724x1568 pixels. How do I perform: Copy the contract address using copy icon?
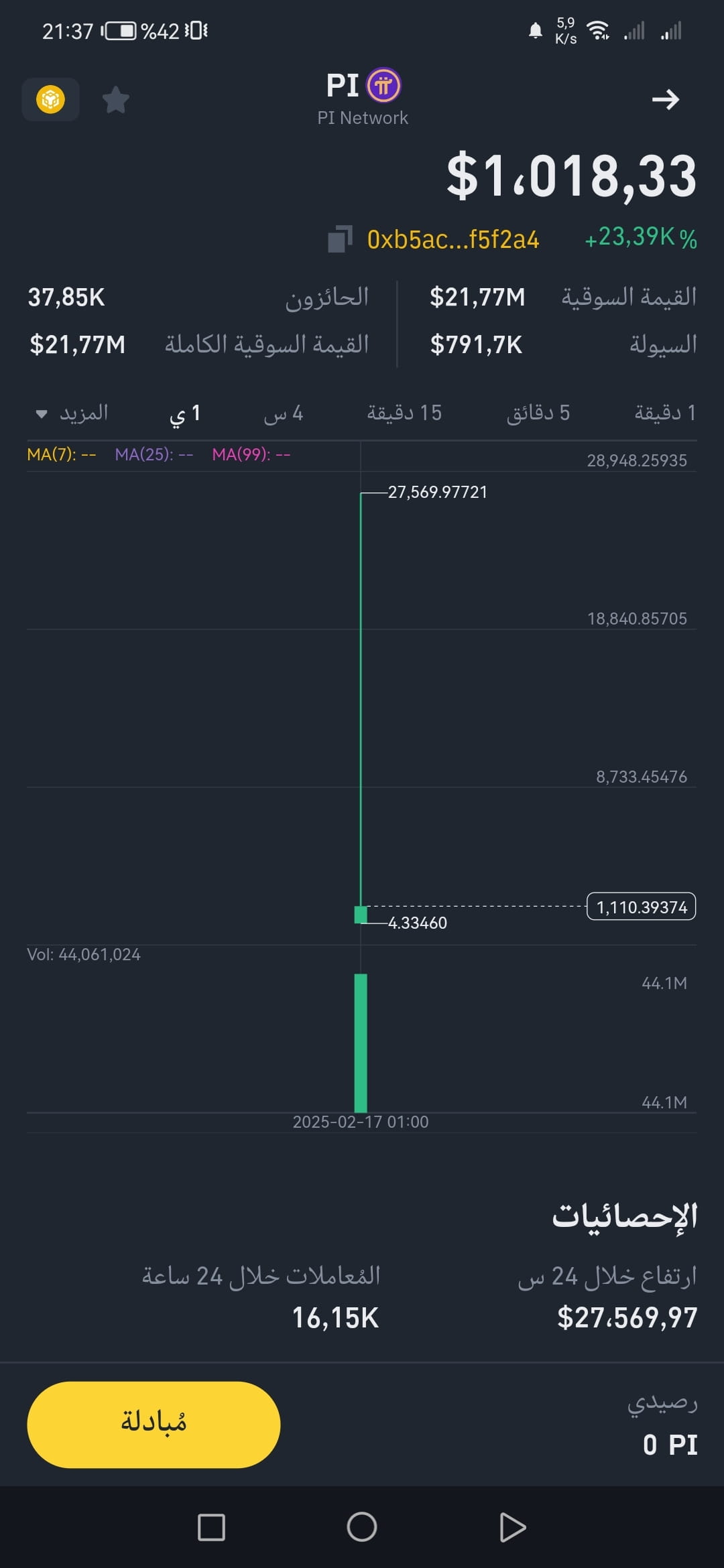[340, 239]
